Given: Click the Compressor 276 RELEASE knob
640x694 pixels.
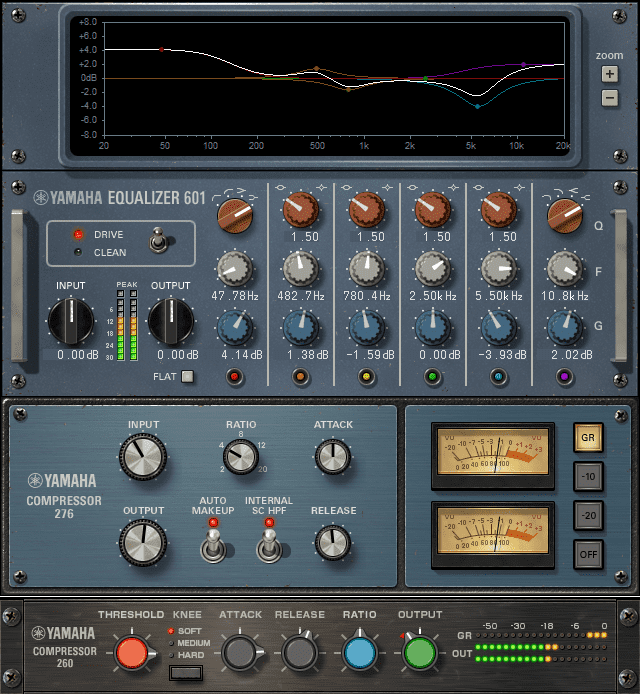Looking at the screenshot, I should [x=333, y=543].
